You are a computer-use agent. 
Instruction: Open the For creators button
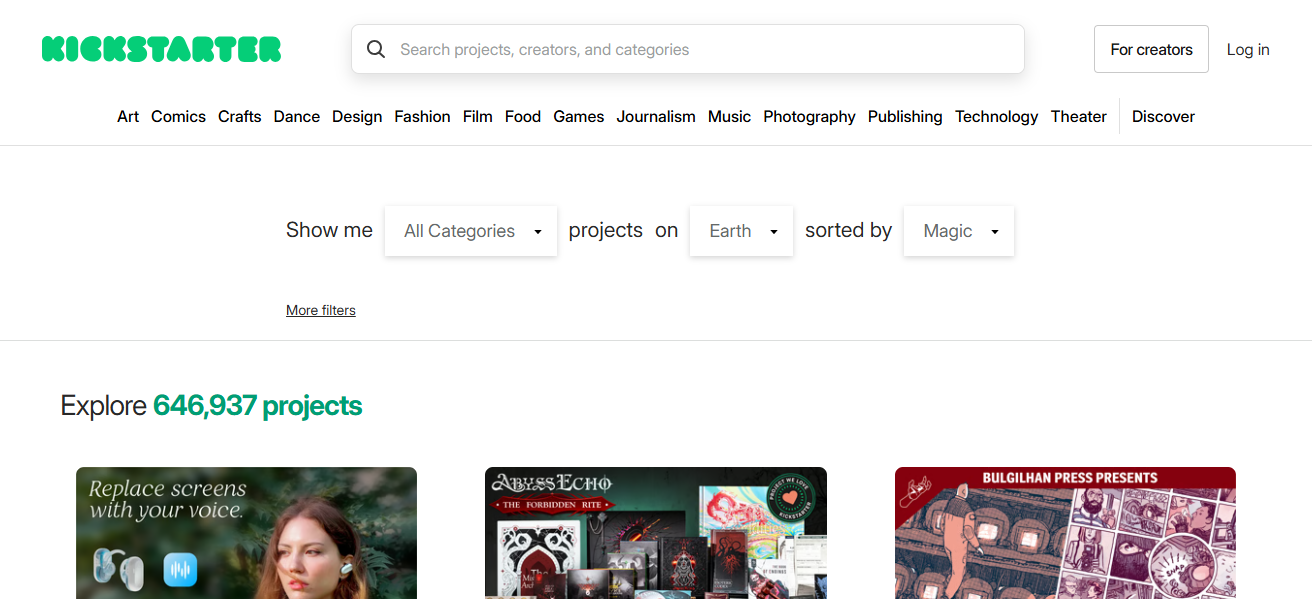pos(1151,49)
